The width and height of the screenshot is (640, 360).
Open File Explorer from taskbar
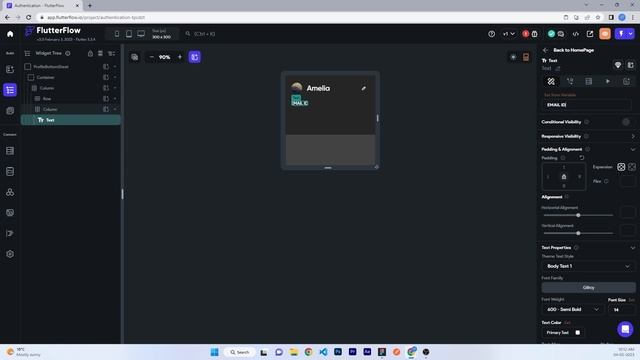tap(293, 352)
